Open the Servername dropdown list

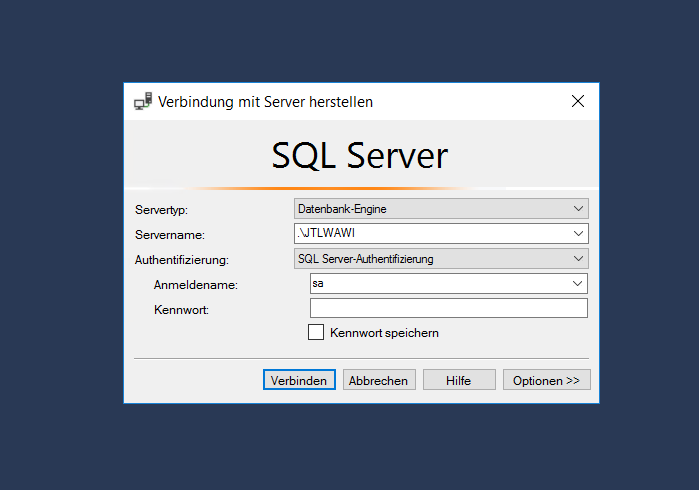point(578,234)
